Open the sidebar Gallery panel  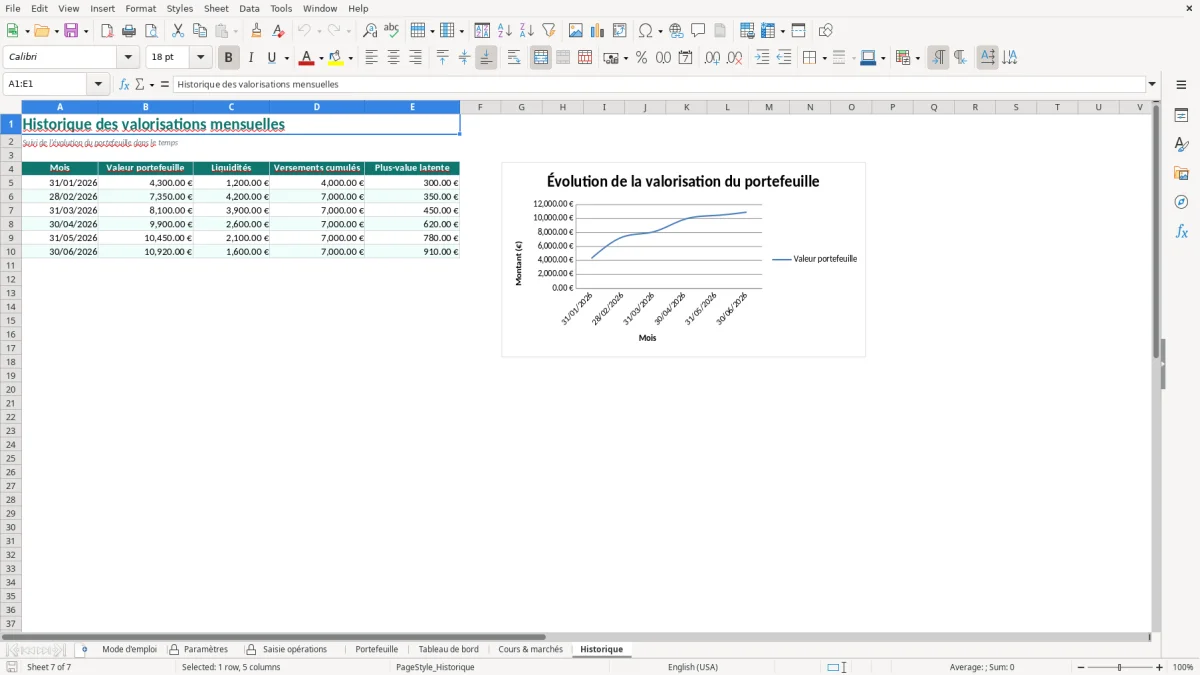click(1181, 174)
